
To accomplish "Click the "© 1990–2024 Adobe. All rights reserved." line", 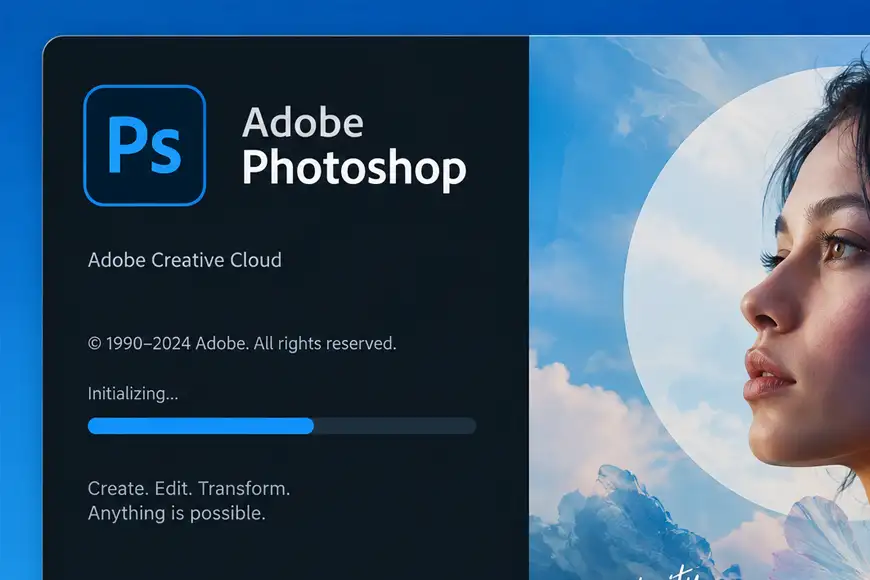I will click(x=242, y=344).
